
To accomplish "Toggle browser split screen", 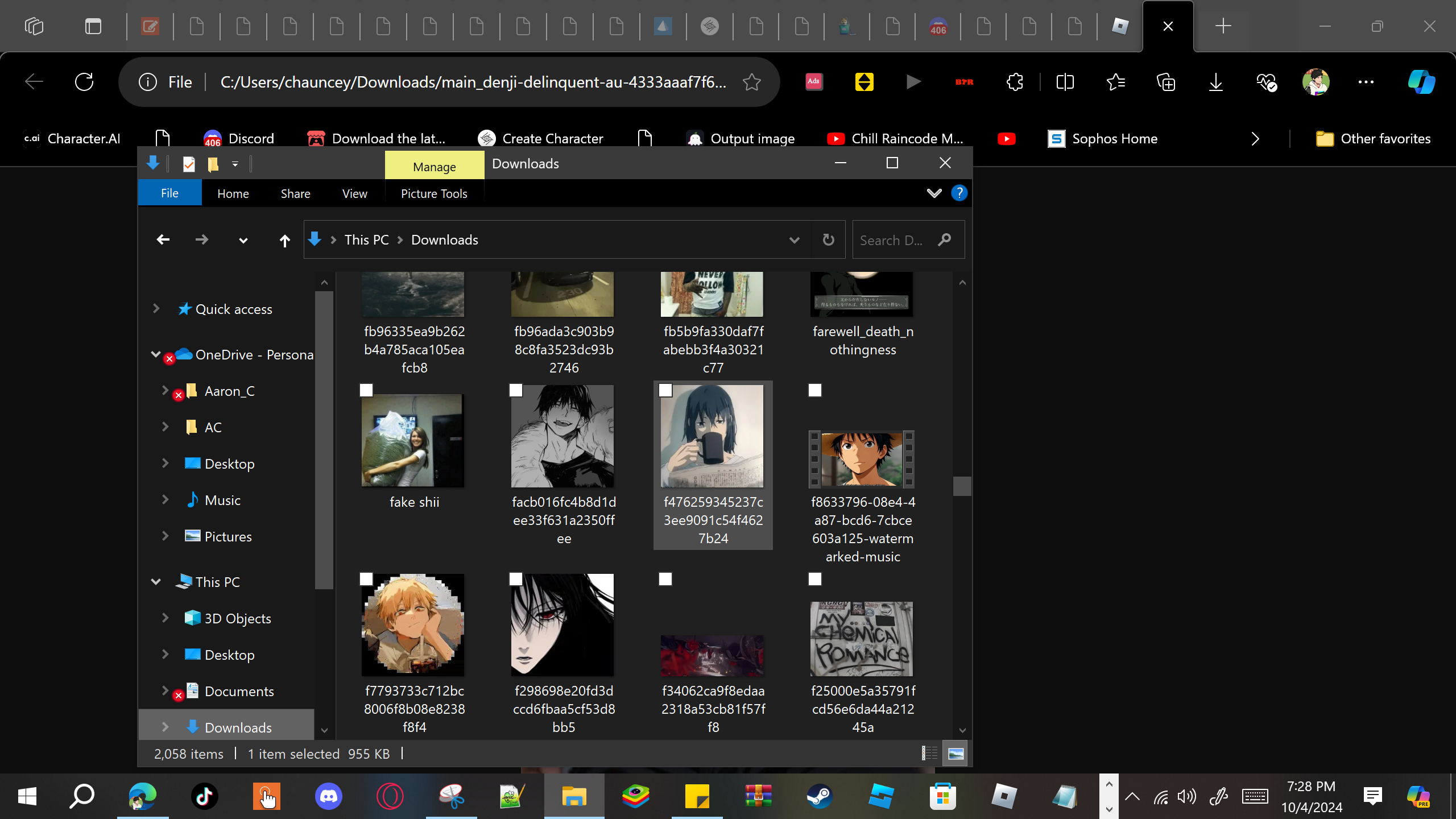I will (1065, 82).
